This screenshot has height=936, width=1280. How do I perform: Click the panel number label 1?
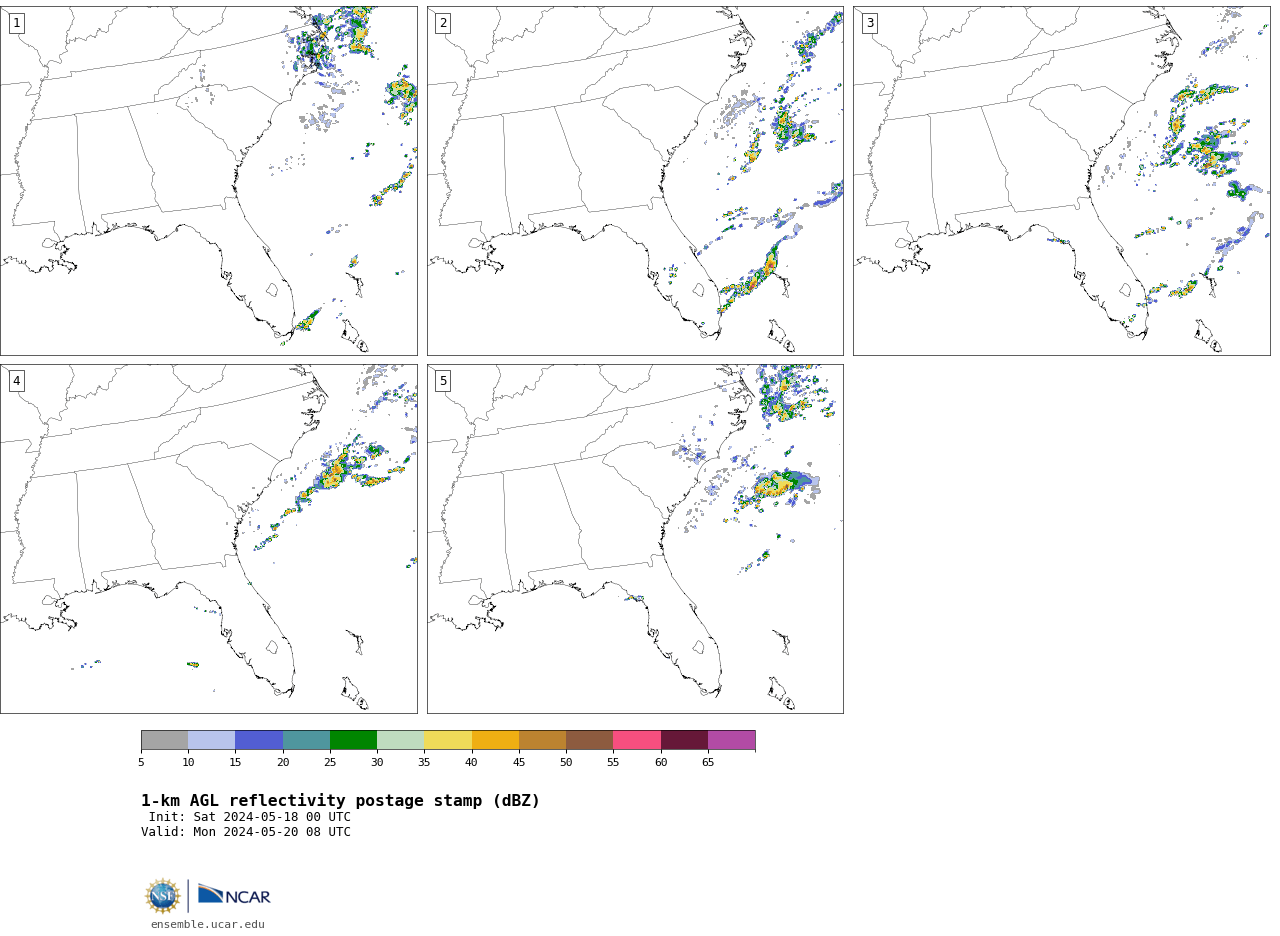[x=16, y=23]
